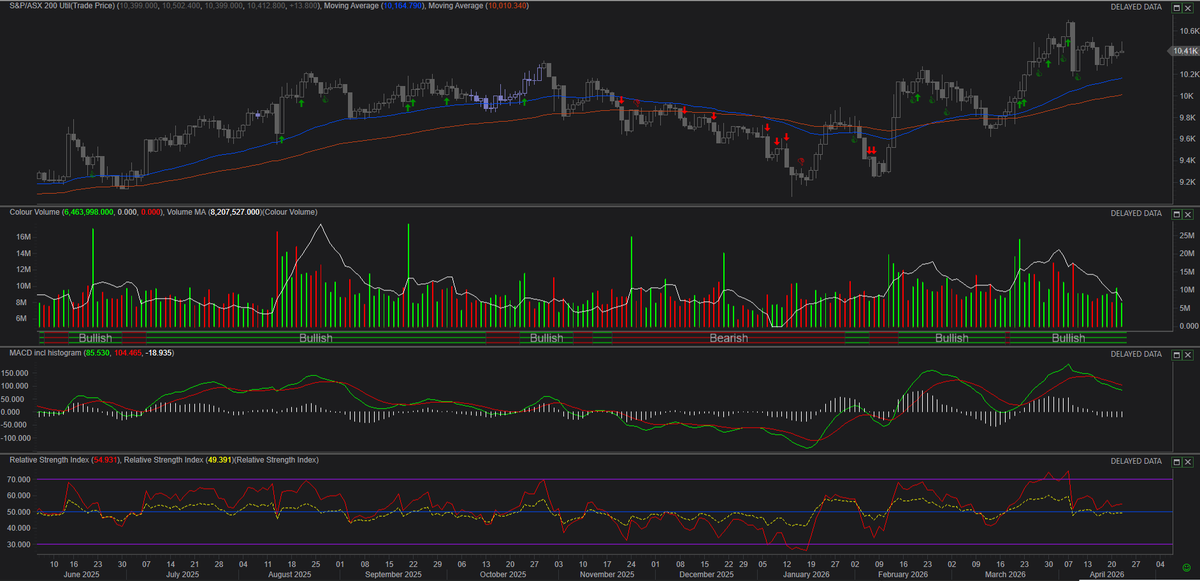Click the red Relative Strength Index 54.931 label
The height and width of the screenshot is (581, 1200).
click(65, 460)
